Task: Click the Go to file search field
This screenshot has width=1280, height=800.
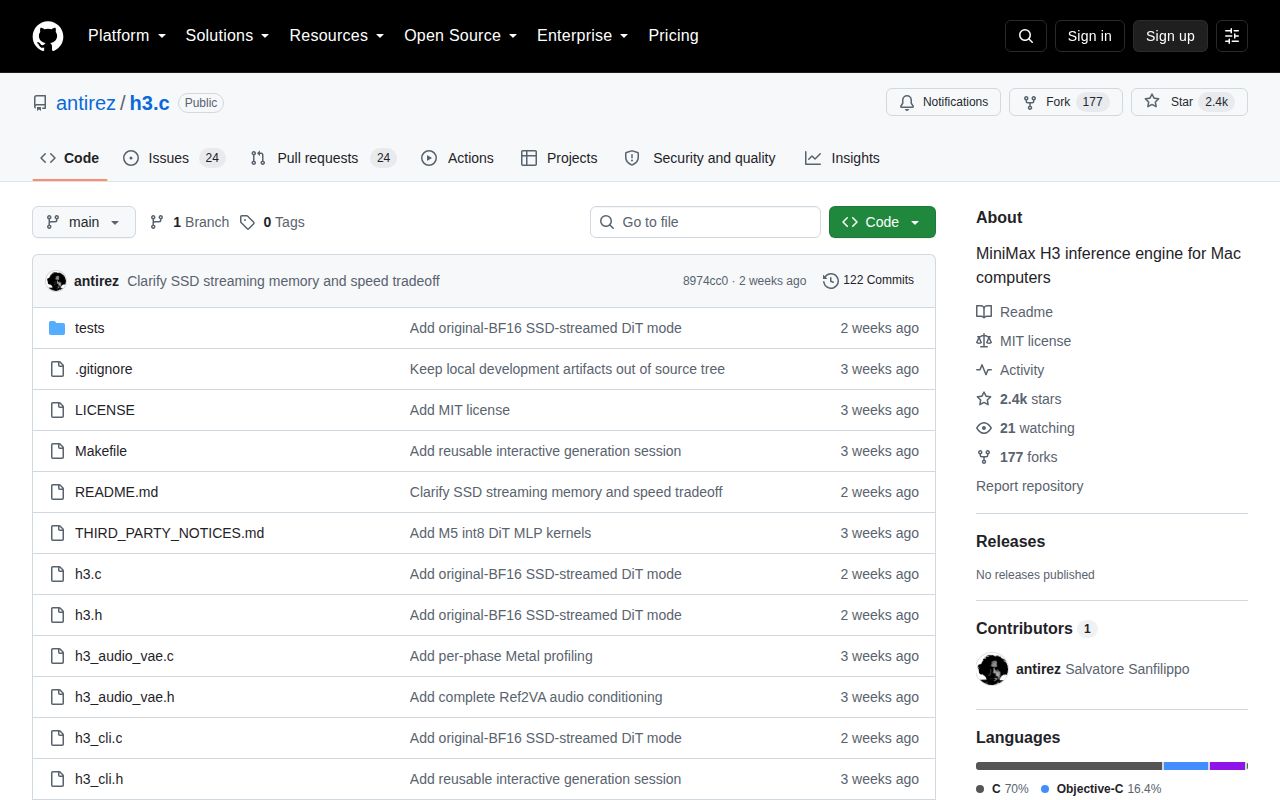Action: [705, 222]
